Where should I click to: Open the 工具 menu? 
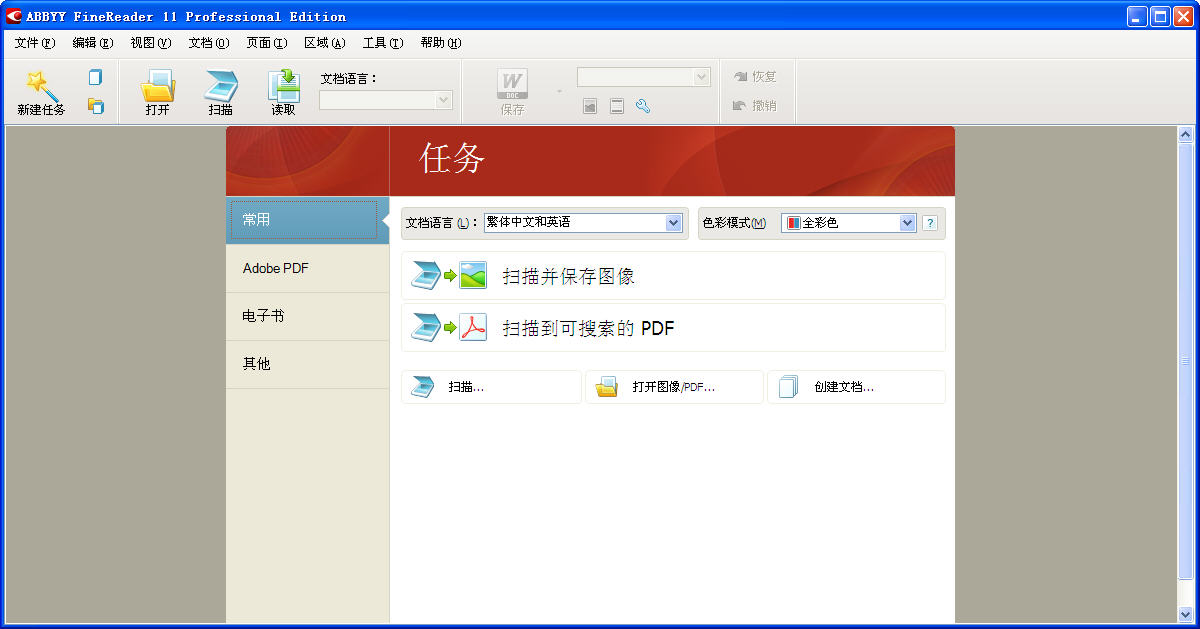click(381, 43)
